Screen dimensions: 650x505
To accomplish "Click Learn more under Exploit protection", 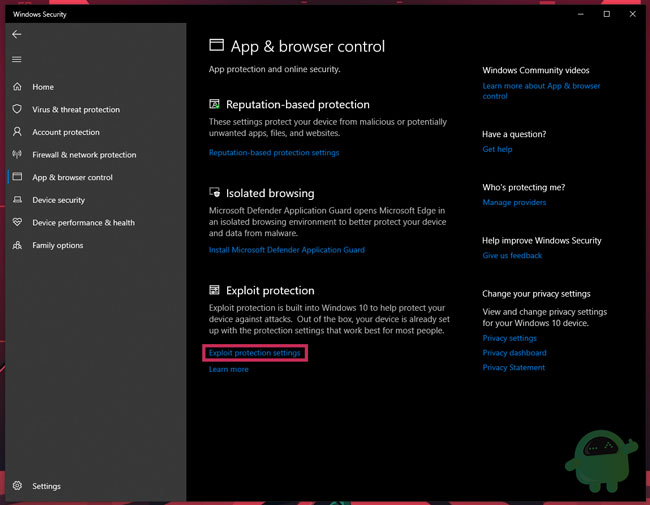I will (x=229, y=369).
